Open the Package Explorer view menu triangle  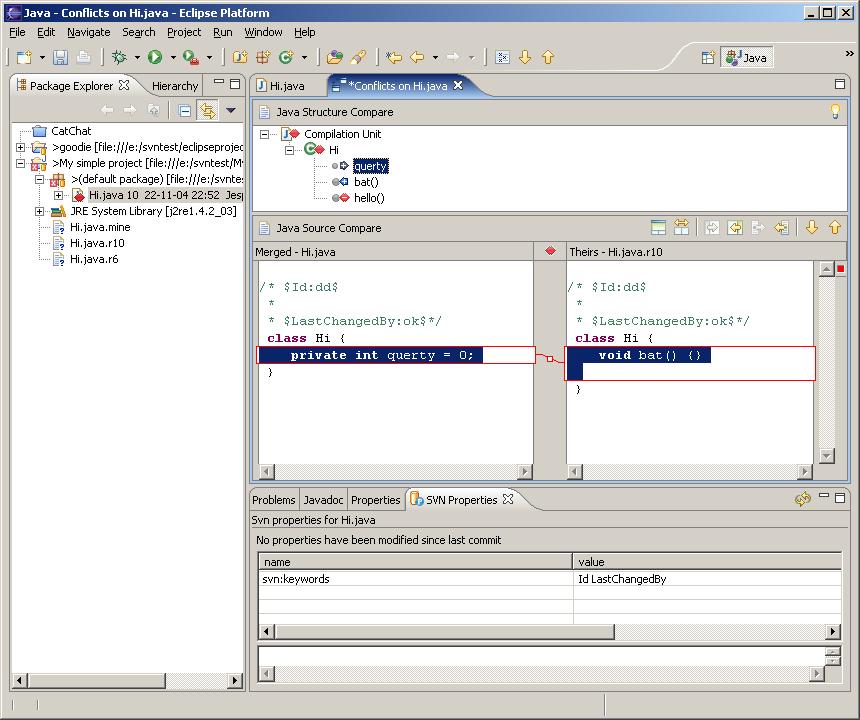point(231,111)
